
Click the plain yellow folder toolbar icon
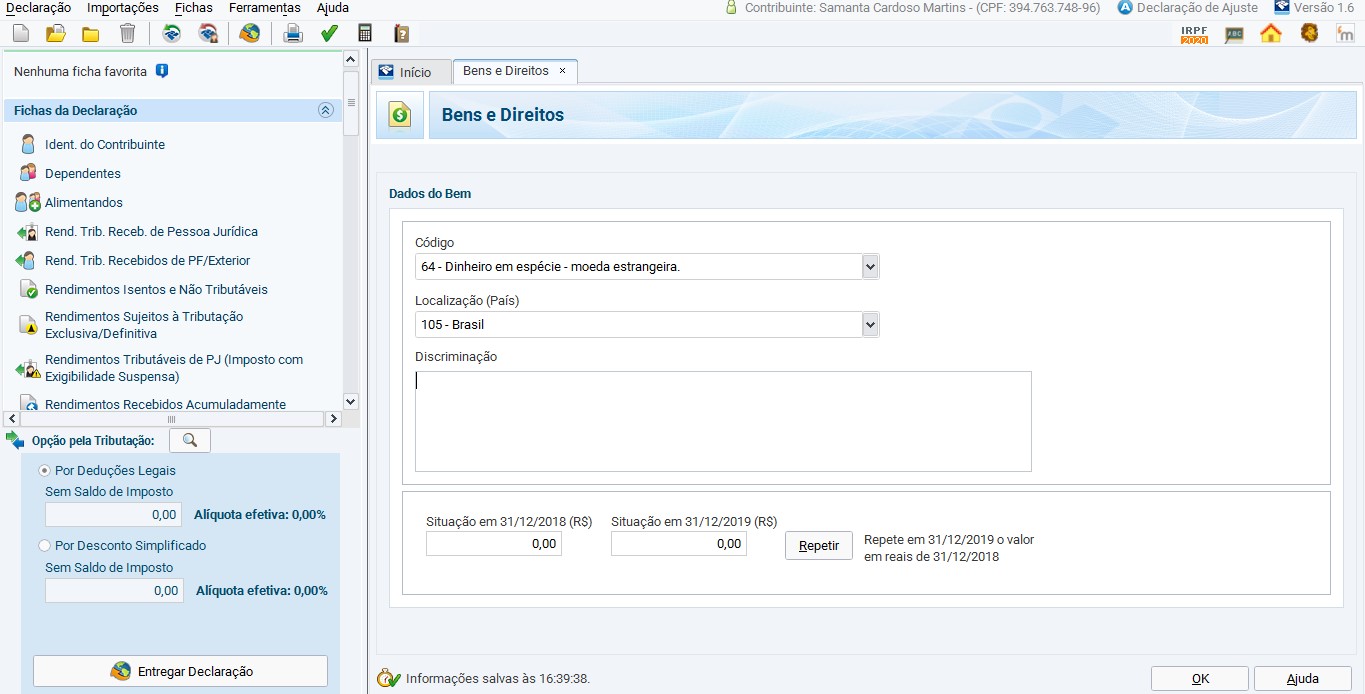tap(91, 33)
